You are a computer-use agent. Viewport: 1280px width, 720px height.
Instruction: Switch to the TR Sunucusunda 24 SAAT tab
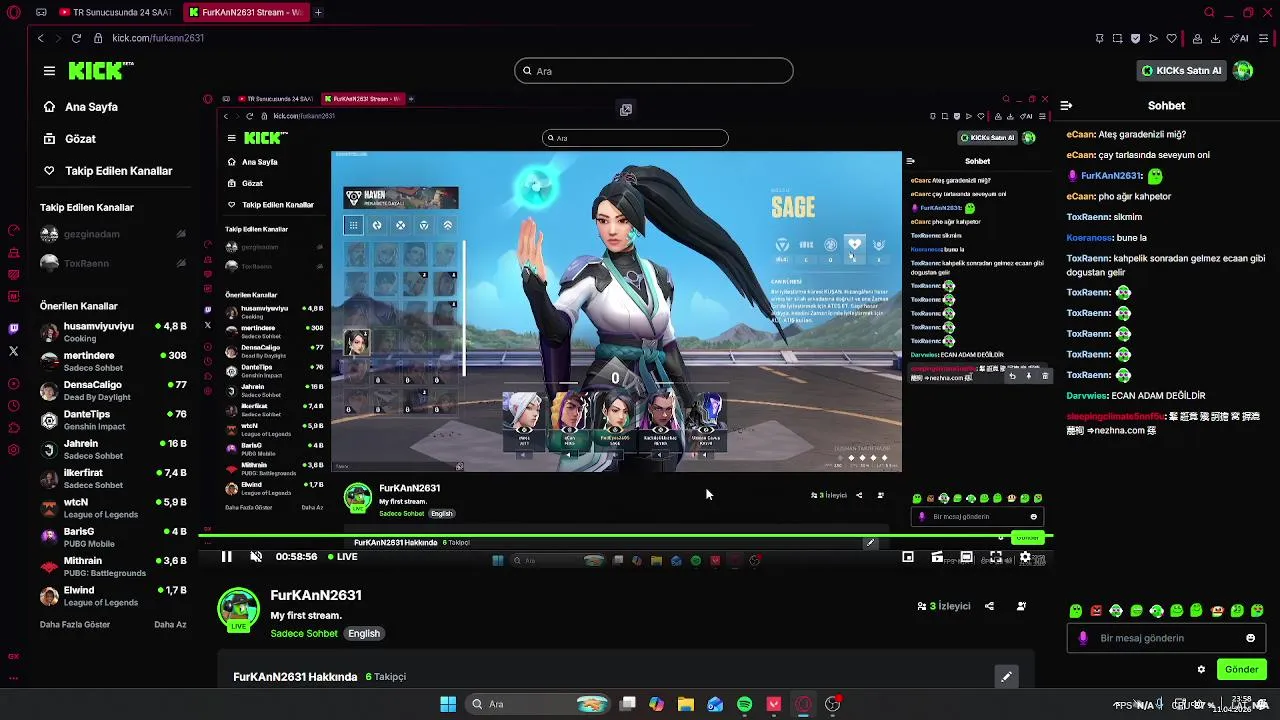(x=115, y=13)
